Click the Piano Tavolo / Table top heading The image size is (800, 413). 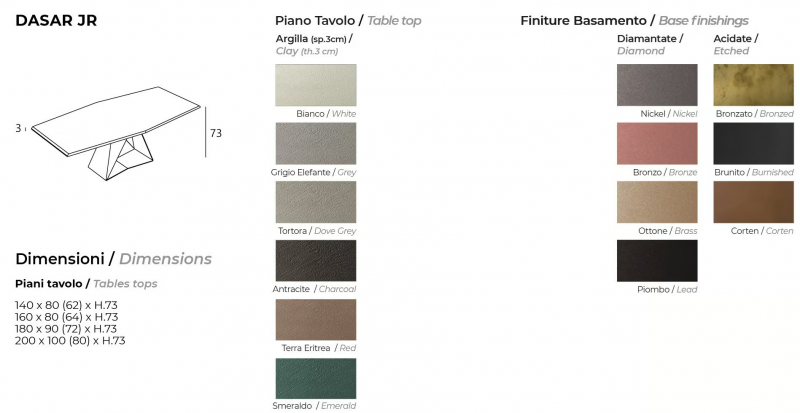tap(348, 21)
